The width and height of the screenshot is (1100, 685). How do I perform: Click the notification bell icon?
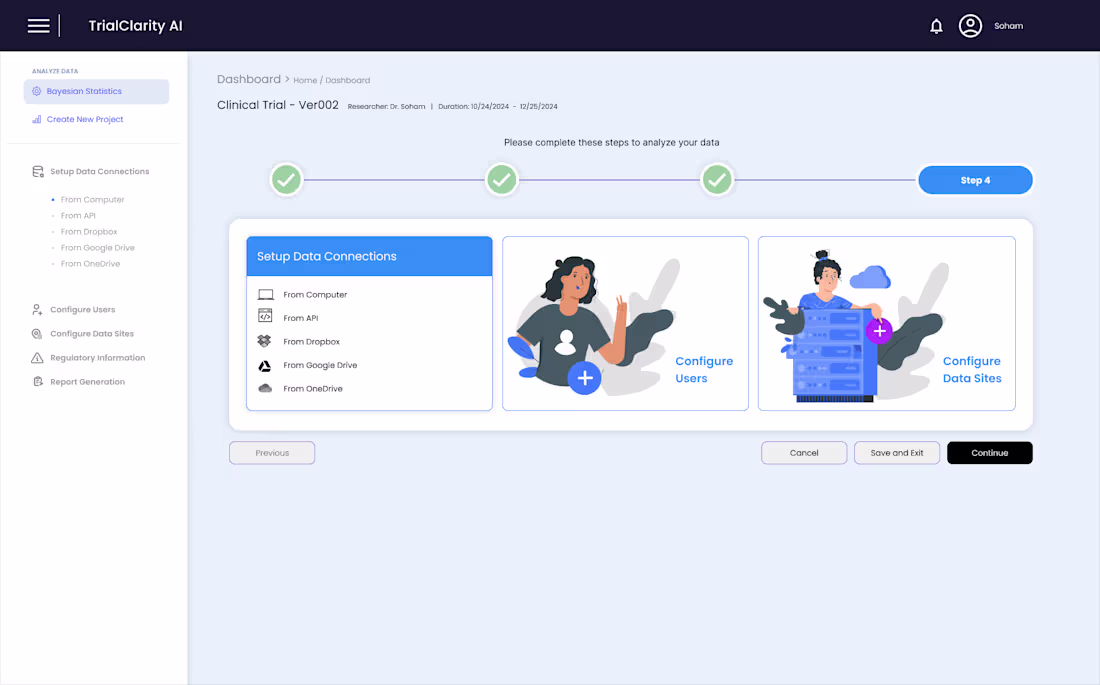(x=936, y=26)
